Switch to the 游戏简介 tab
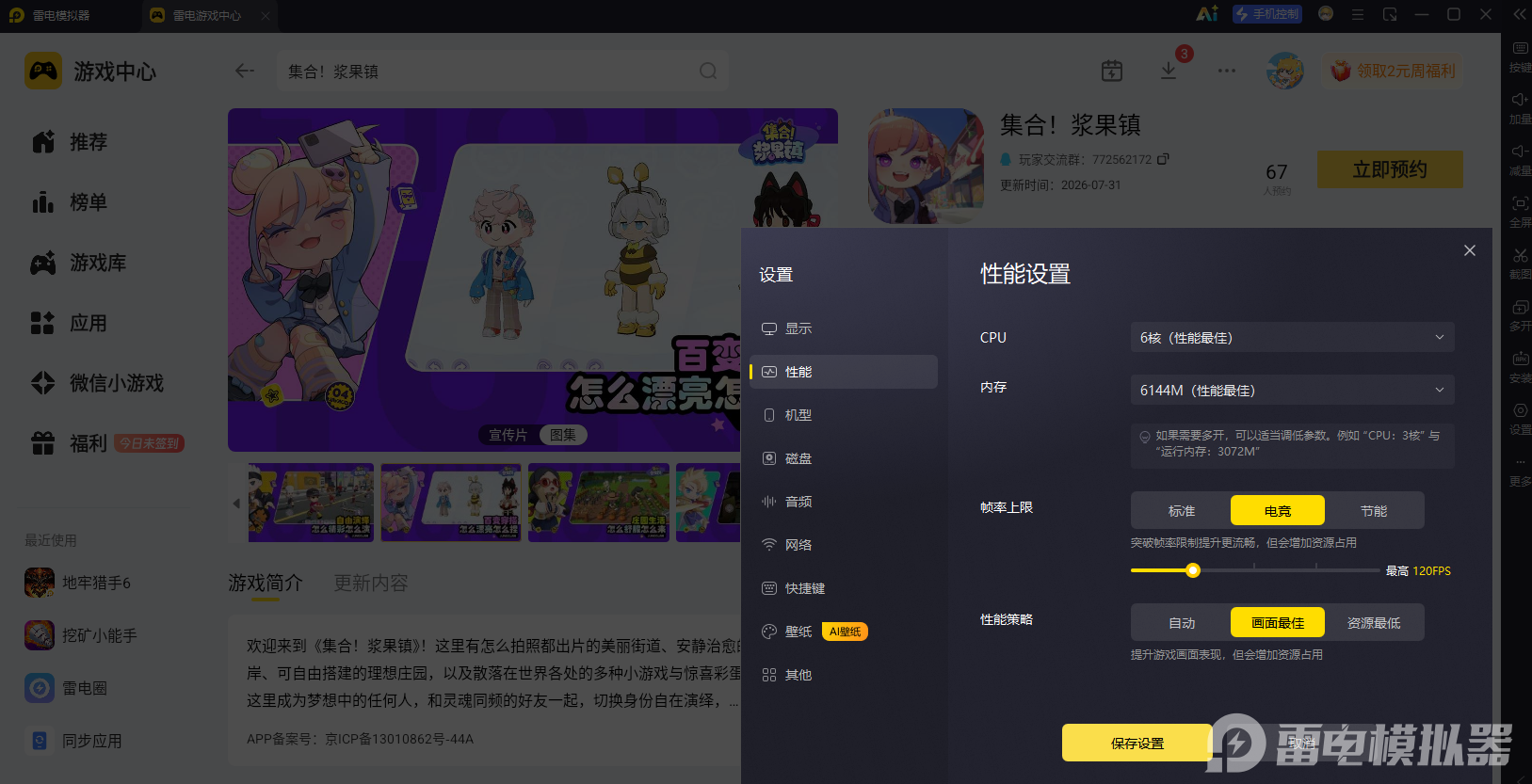 pos(266,584)
